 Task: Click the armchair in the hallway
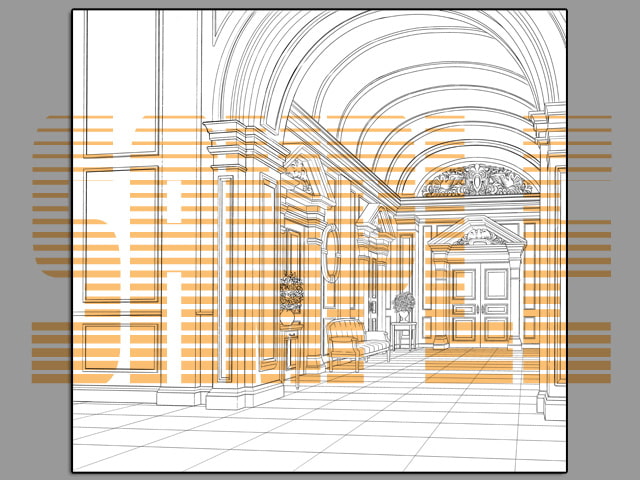[354, 343]
